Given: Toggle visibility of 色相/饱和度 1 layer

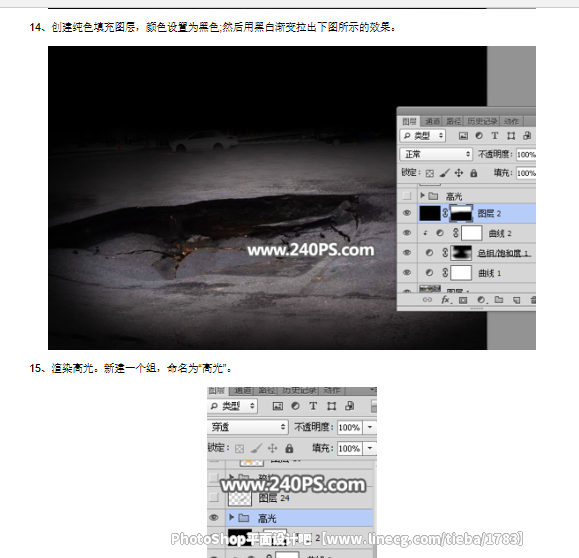Looking at the screenshot, I should 407,253.
